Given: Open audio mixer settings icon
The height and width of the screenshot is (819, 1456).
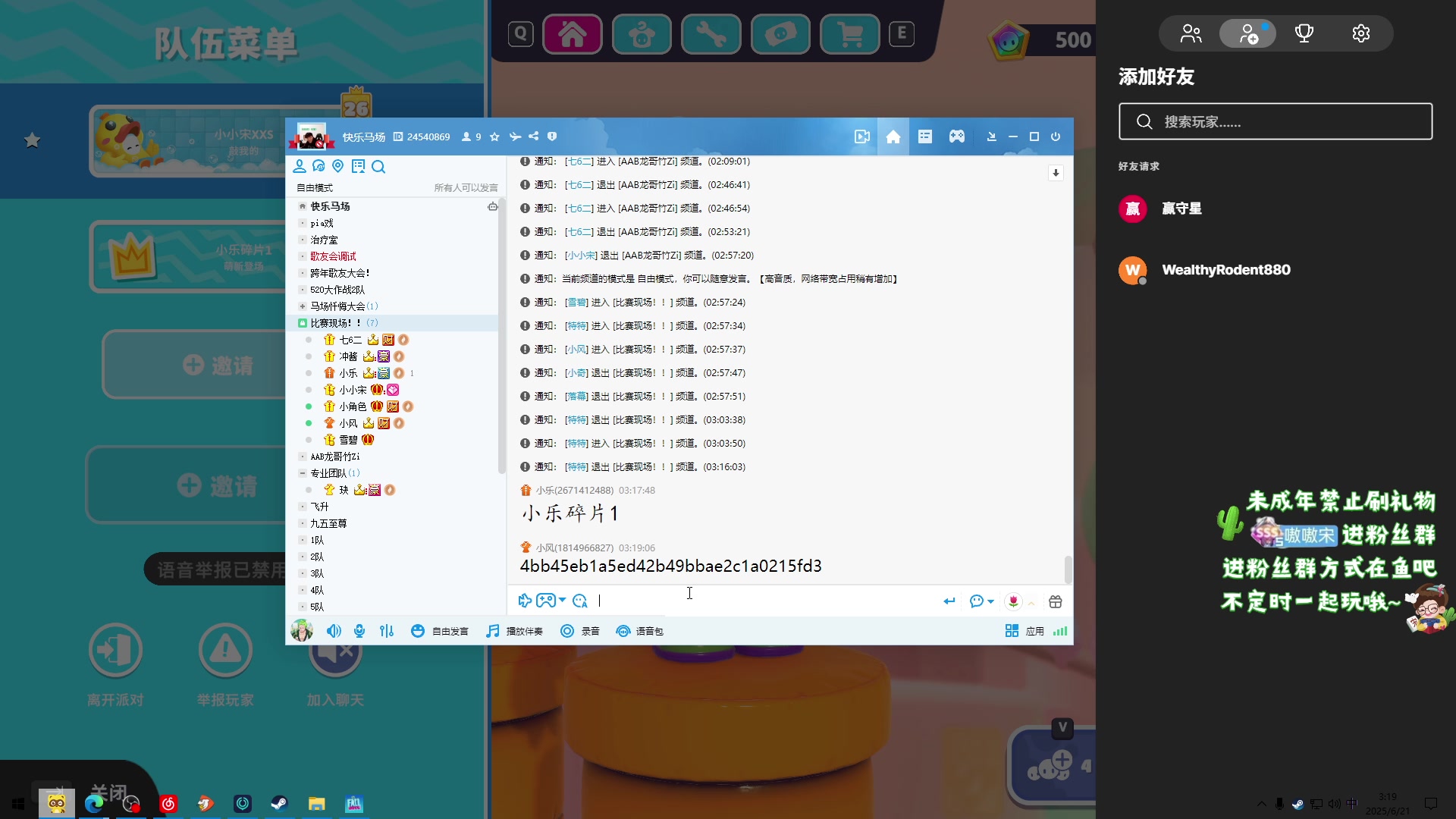Looking at the screenshot, I should coord(387,631).
